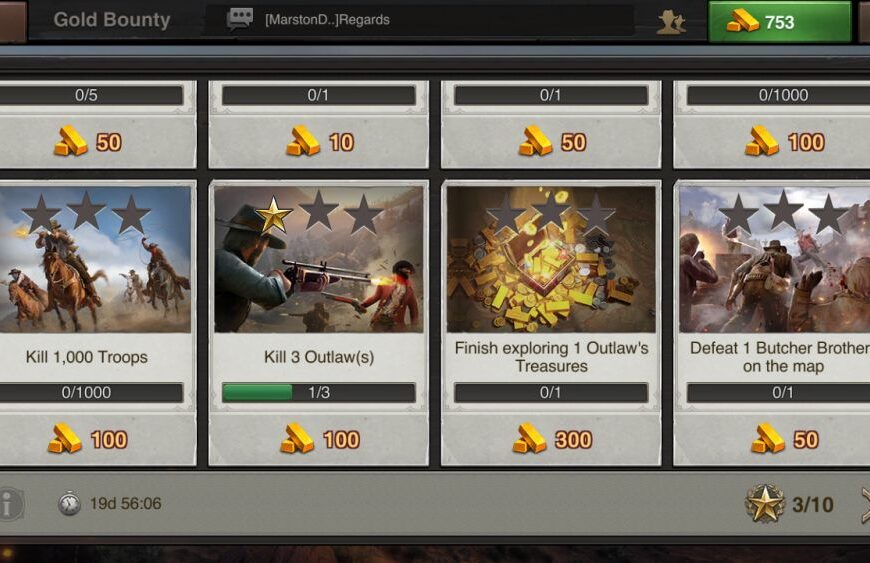Tap the 0/1000 progress bar under Kill Troops
Image resolution: width=870 pixels, height=563 pixels.
89,392
